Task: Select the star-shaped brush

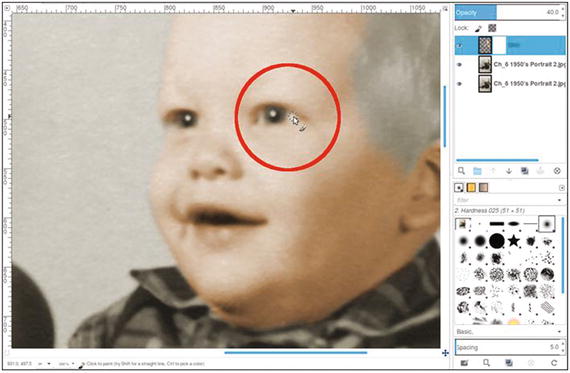Action: tap(513, 241)
